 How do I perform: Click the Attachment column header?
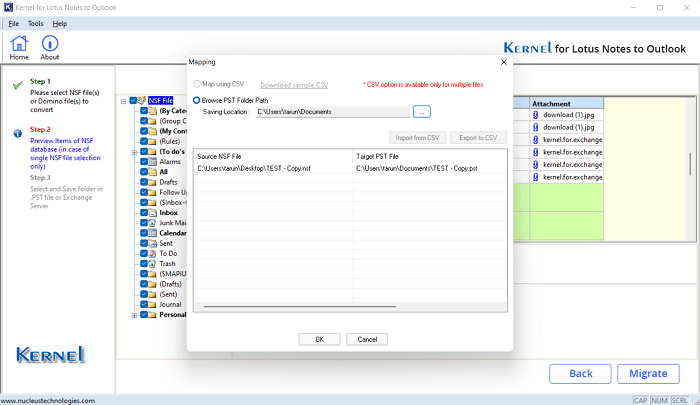point(566,103)
